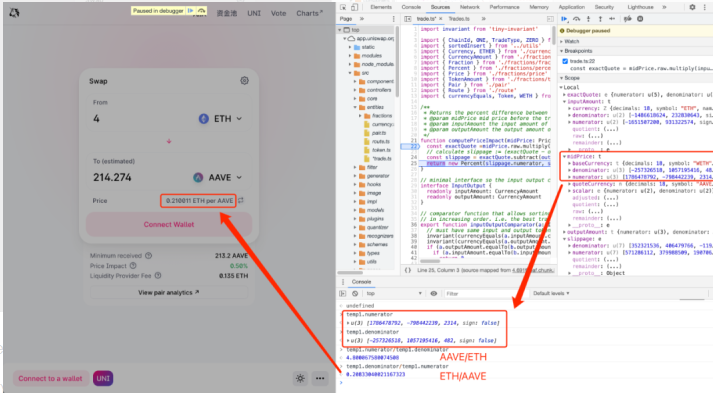Expand exactQuote variable in Scope
Image resolution: width=713 pixels, height=393 pixels.
[x=565, y=95]
